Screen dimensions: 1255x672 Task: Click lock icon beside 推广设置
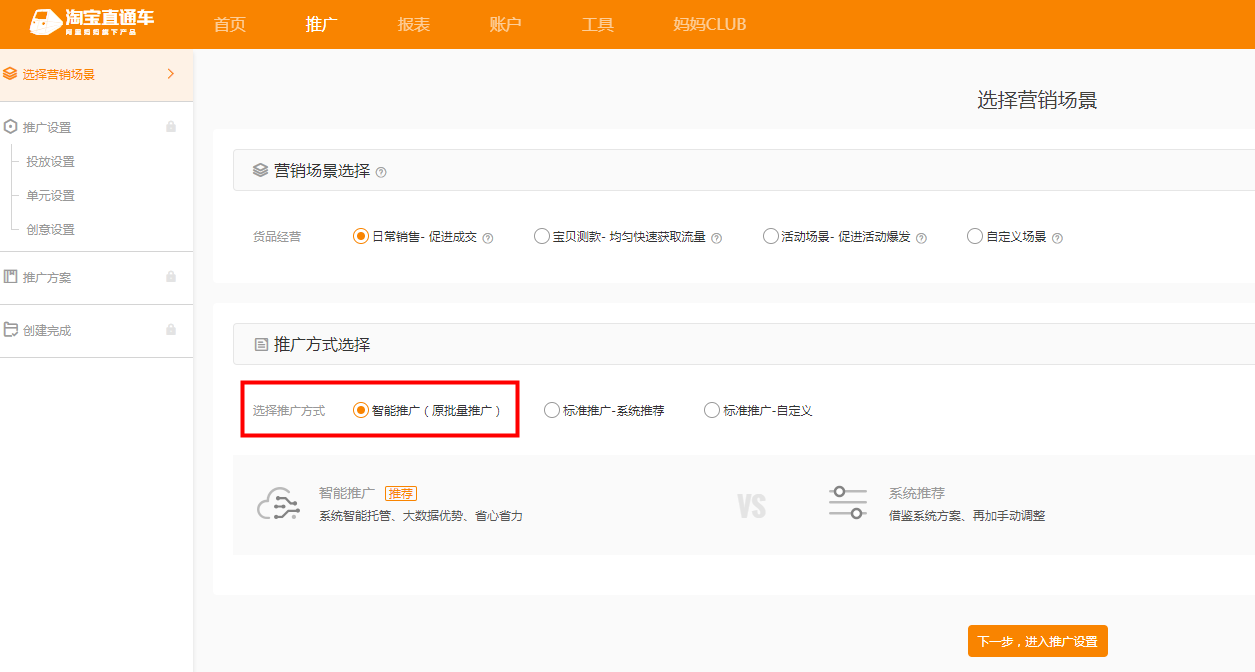[x=171, y=127]
